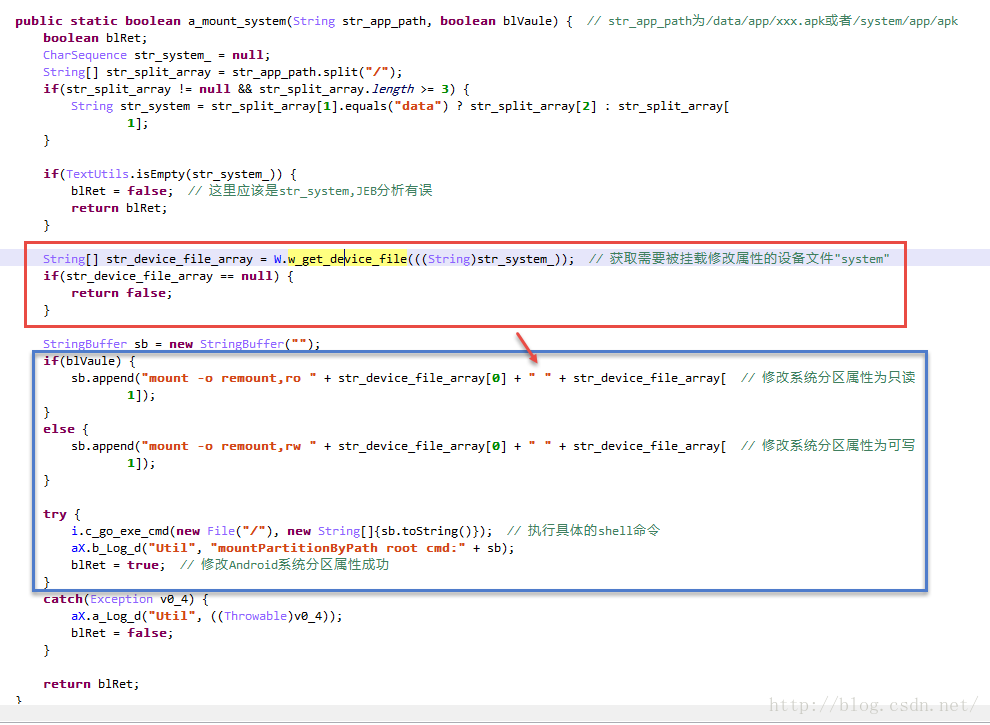Click the 'blRet = true;' assignment
This screenshot has height=725, width=990.
coord(118,565)
